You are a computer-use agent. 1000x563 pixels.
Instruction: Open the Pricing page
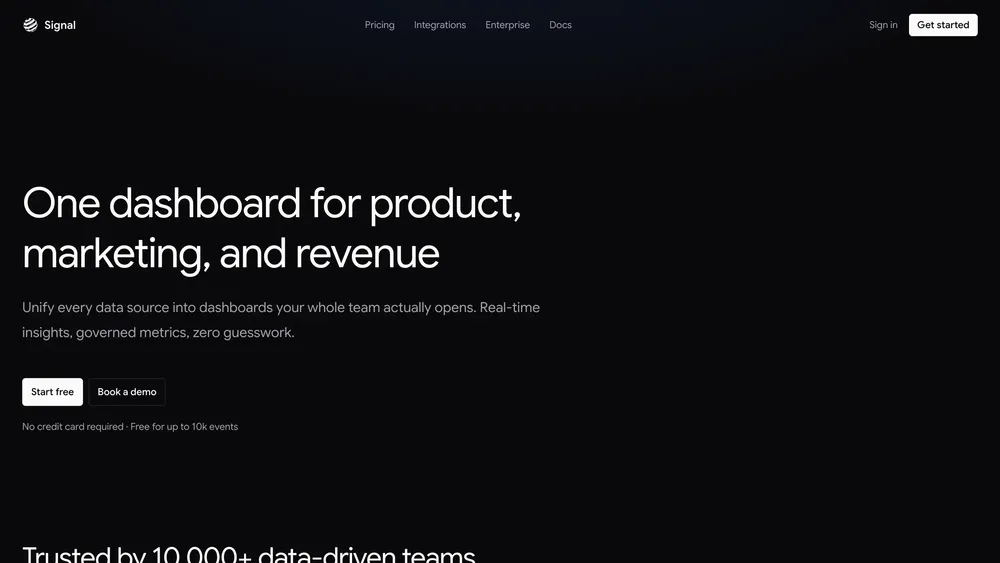pos(379,25)
